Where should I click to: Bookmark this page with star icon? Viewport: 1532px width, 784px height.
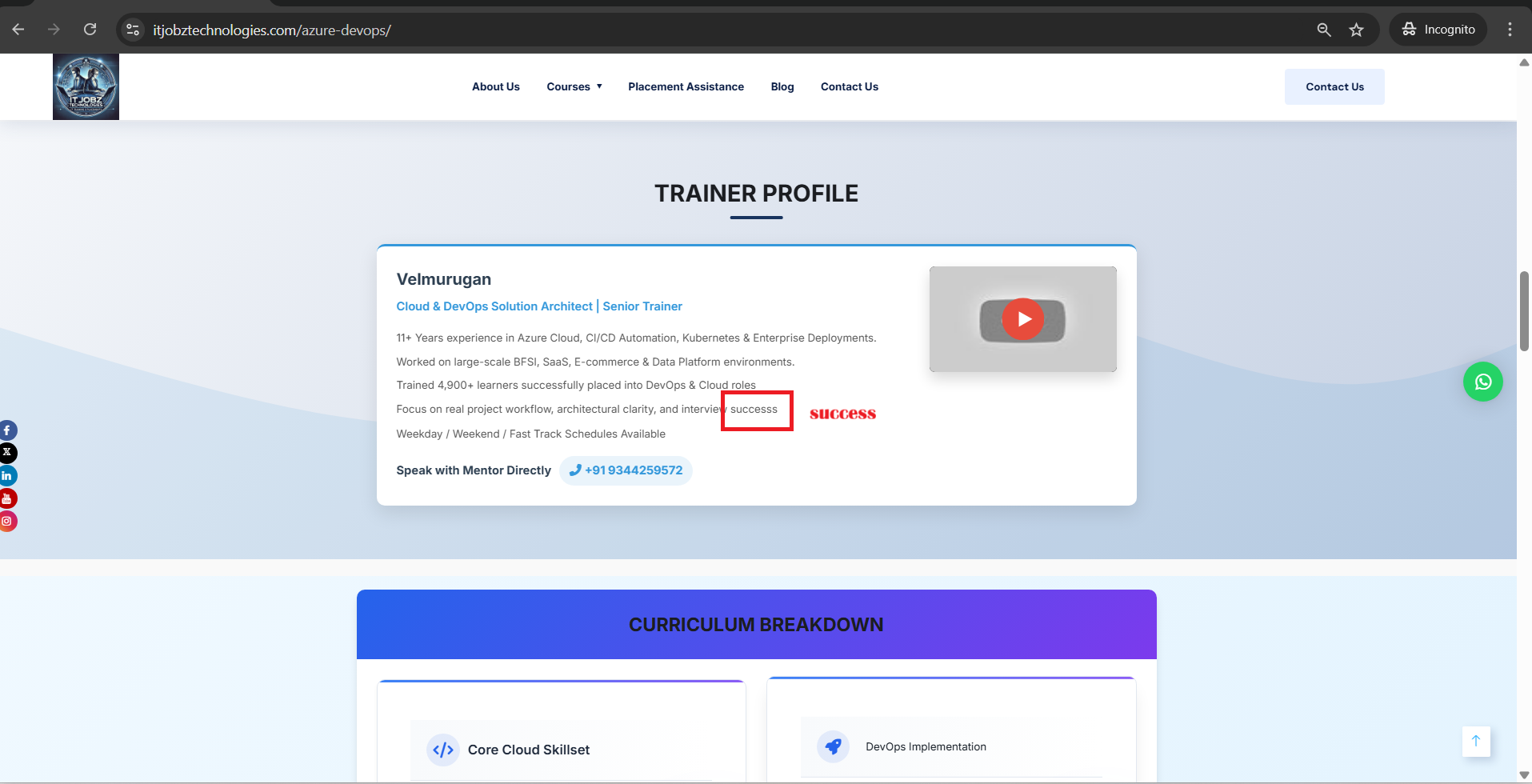(1356, 30)
